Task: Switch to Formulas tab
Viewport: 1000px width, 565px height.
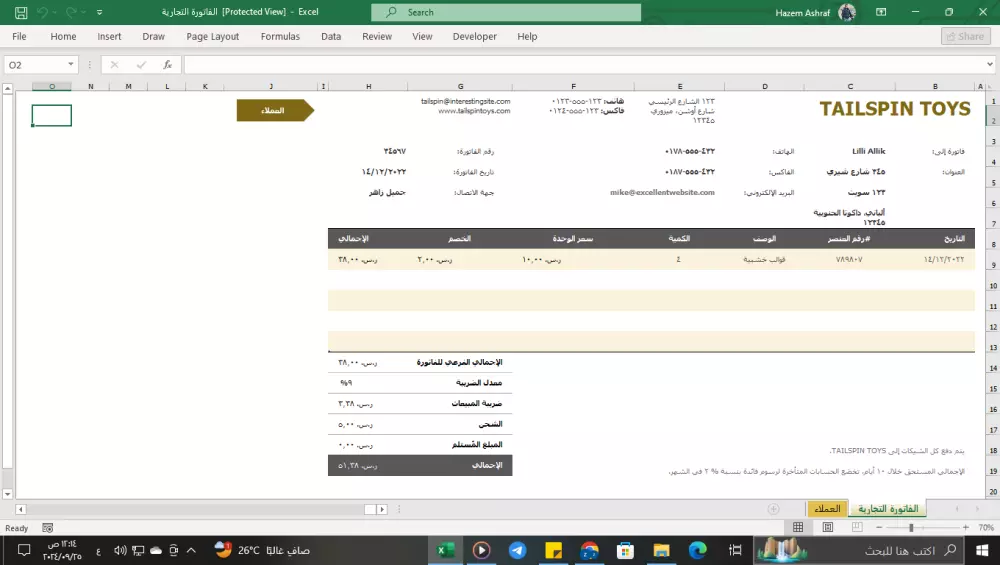Action: pyautogui.click(x=280, y=36)
